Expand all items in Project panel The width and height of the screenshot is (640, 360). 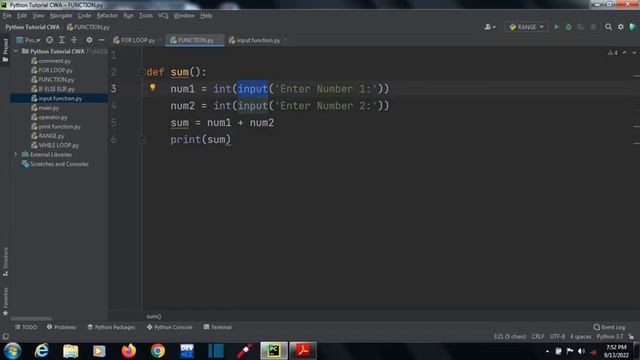62,40
